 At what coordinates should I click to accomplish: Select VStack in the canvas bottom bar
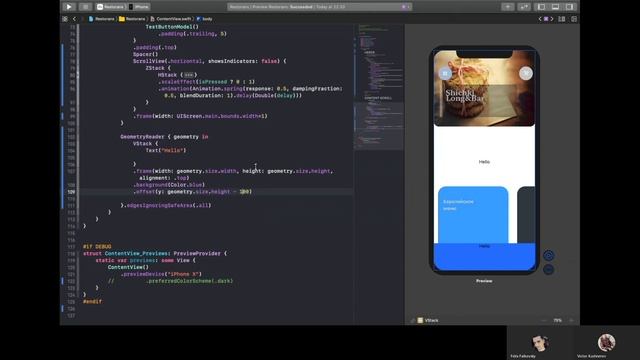[428, 320]
